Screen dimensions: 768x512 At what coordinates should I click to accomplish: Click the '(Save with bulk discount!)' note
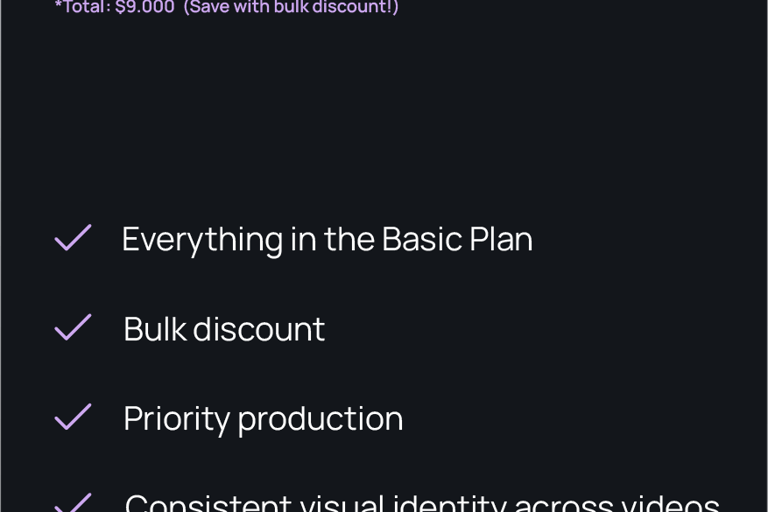(x=291, y=7)
